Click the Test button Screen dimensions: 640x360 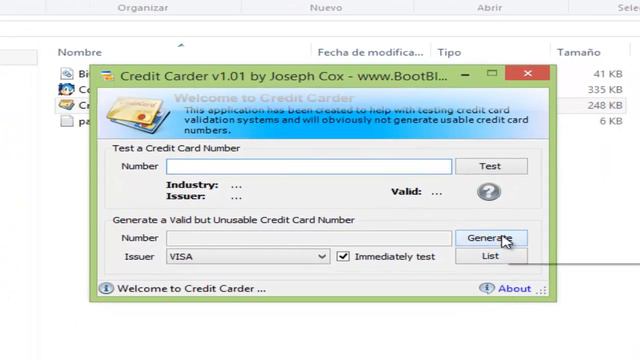pos(491,166)
